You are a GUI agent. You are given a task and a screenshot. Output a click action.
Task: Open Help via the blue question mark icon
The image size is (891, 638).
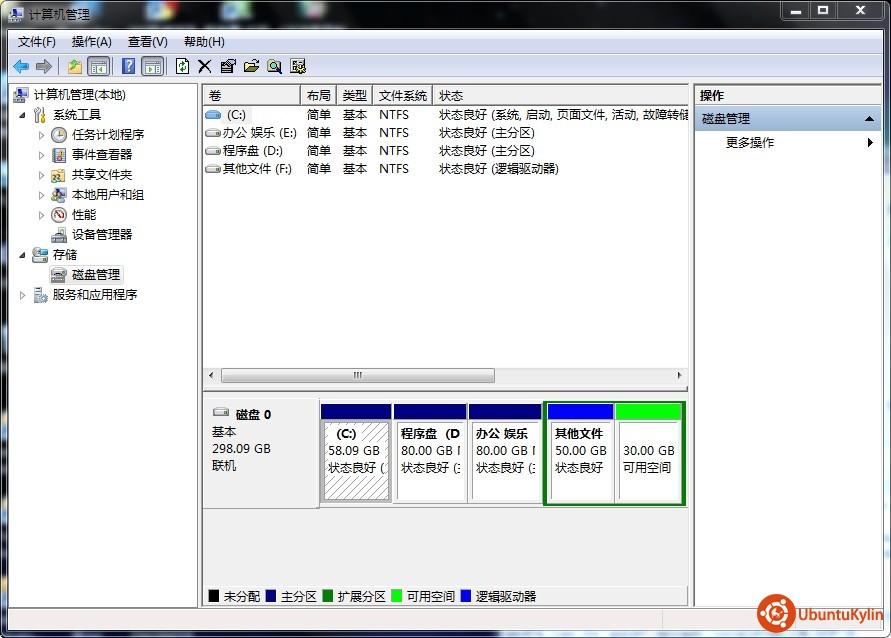click(129, 66)
